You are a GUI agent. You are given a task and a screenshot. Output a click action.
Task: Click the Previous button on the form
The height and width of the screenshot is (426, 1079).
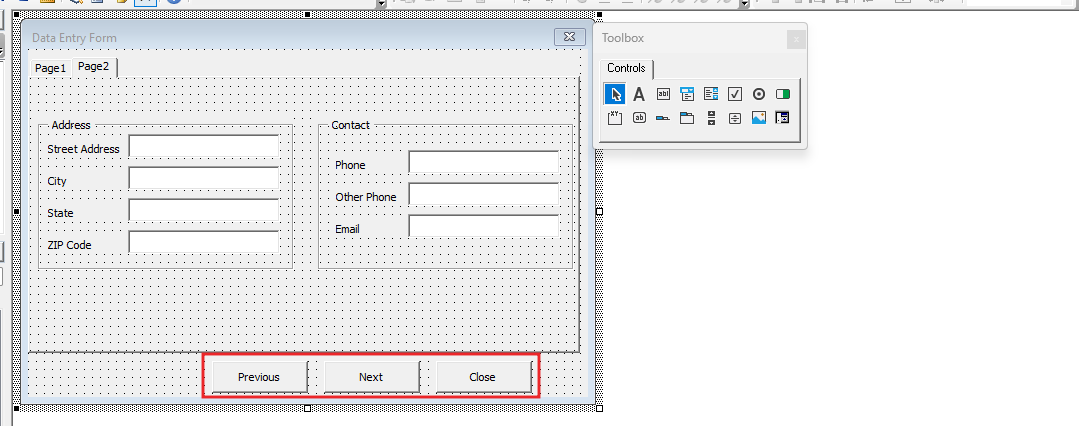tap(258, 377)
